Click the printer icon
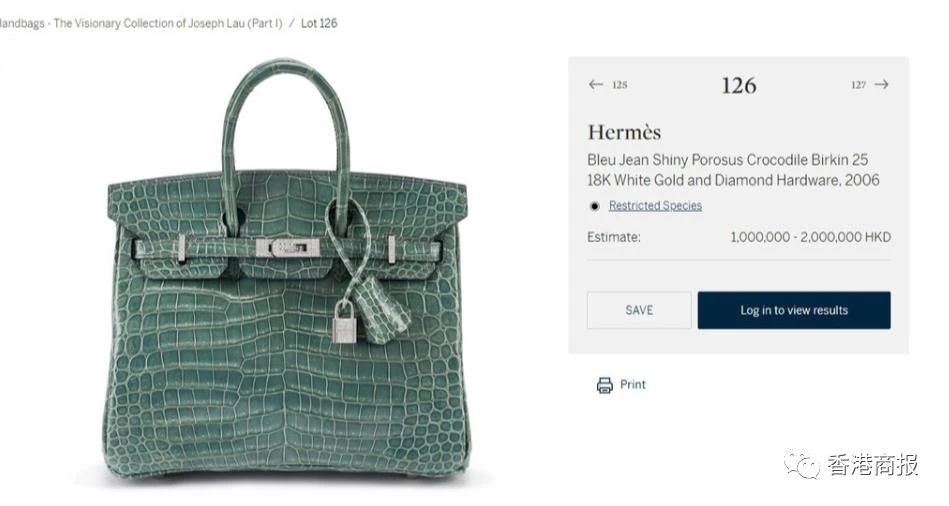Viewport: 949px width, 506px height. [x=604, y=385]
